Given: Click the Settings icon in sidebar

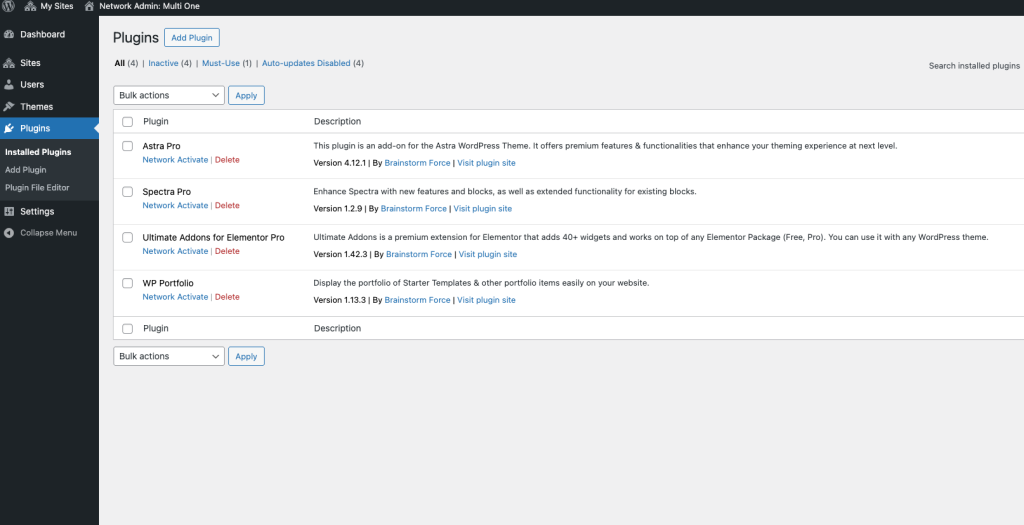Looking at the screenshot, I should pyautogui.click(x=9, y=212).
